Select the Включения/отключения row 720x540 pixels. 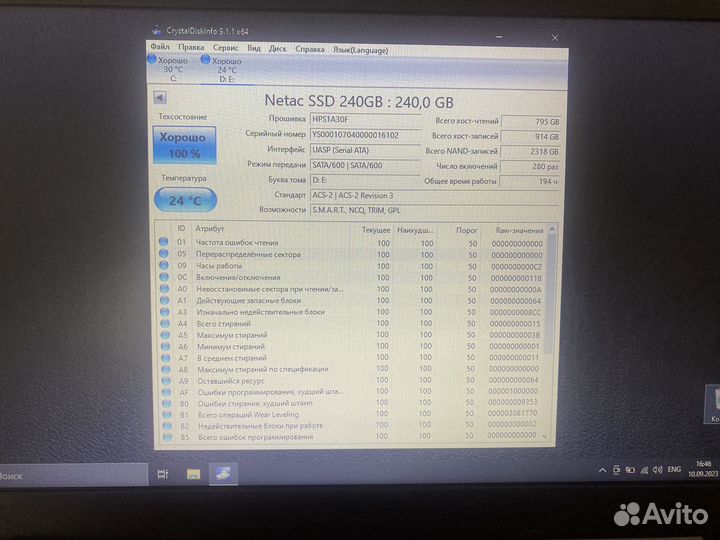353,277
